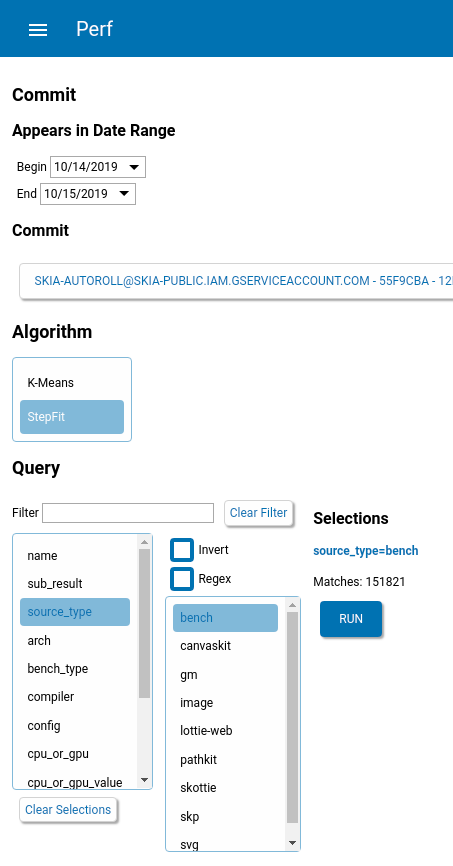Open the hamburger navigation menu
Image resolution: width=453 pixels, height=866 pixels.
(x=38, y=29)
